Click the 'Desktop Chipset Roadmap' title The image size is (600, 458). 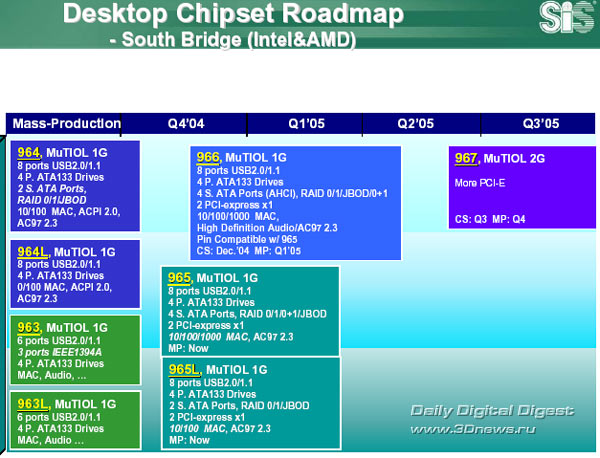coord(233,14)
